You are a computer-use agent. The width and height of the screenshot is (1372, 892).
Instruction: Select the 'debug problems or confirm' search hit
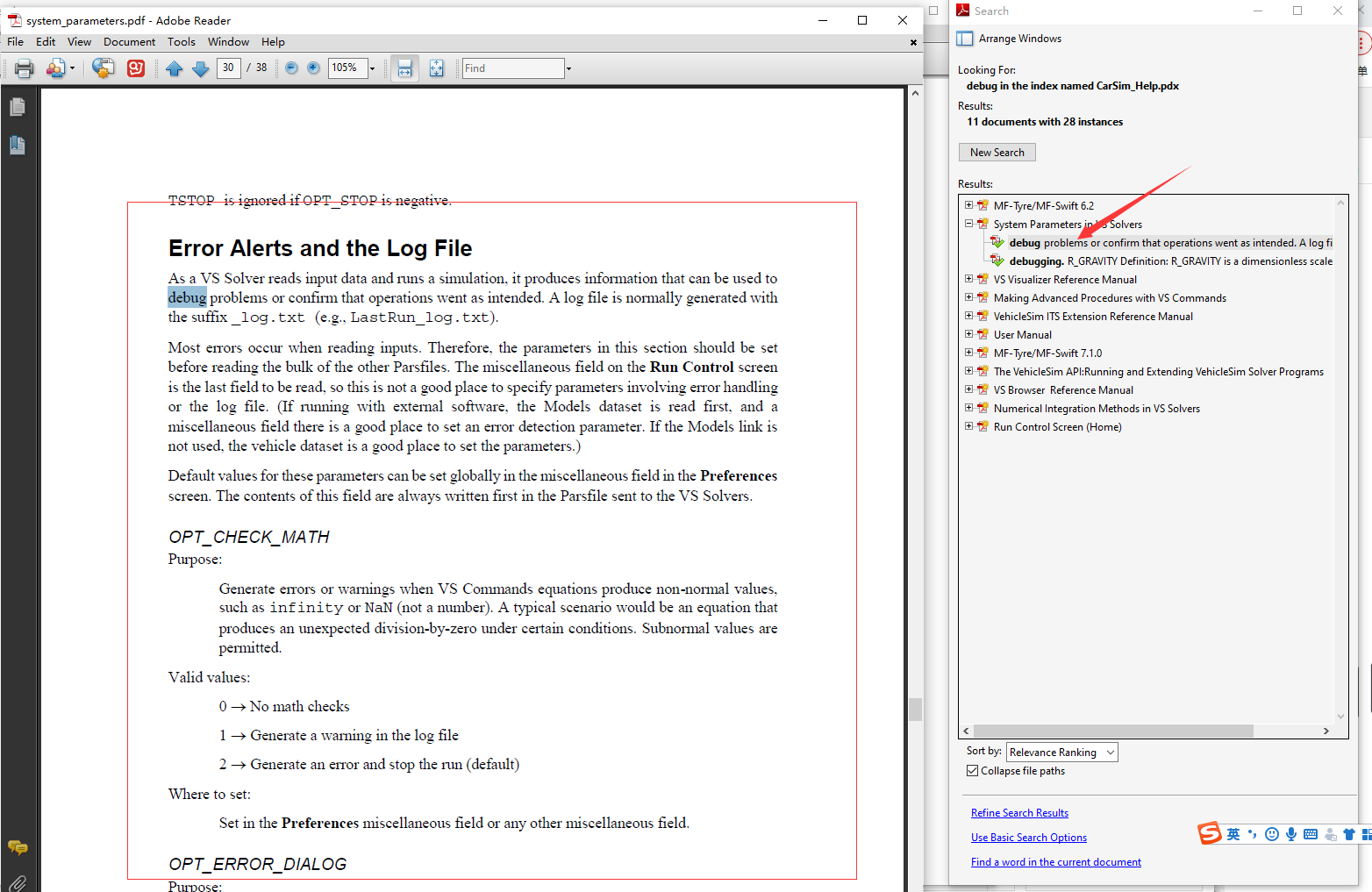[x=1170, y=243]
